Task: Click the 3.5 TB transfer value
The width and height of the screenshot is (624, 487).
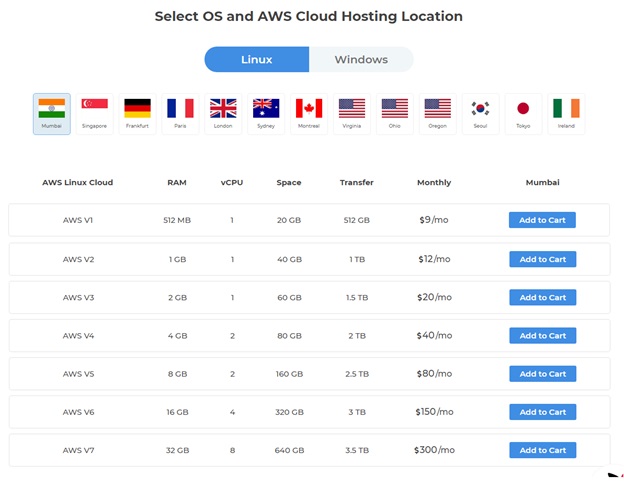Action: [357, 450]
